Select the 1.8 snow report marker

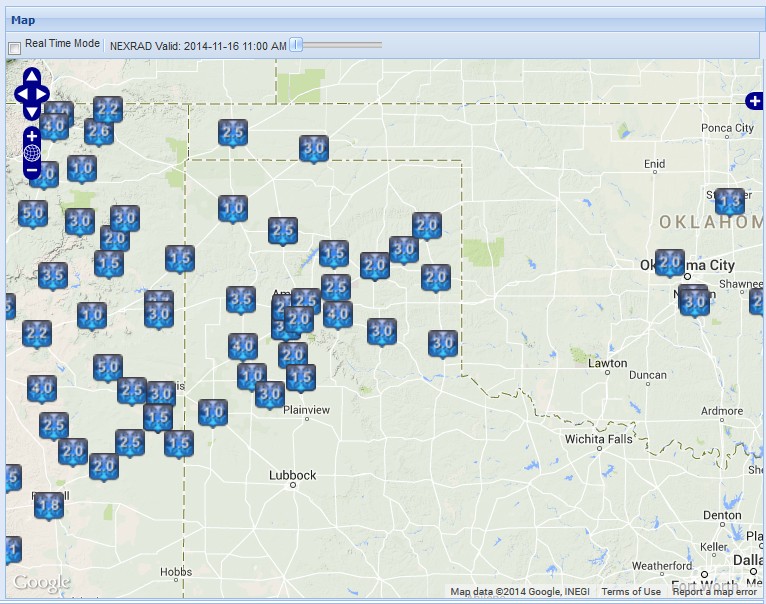tap(49, 506)
